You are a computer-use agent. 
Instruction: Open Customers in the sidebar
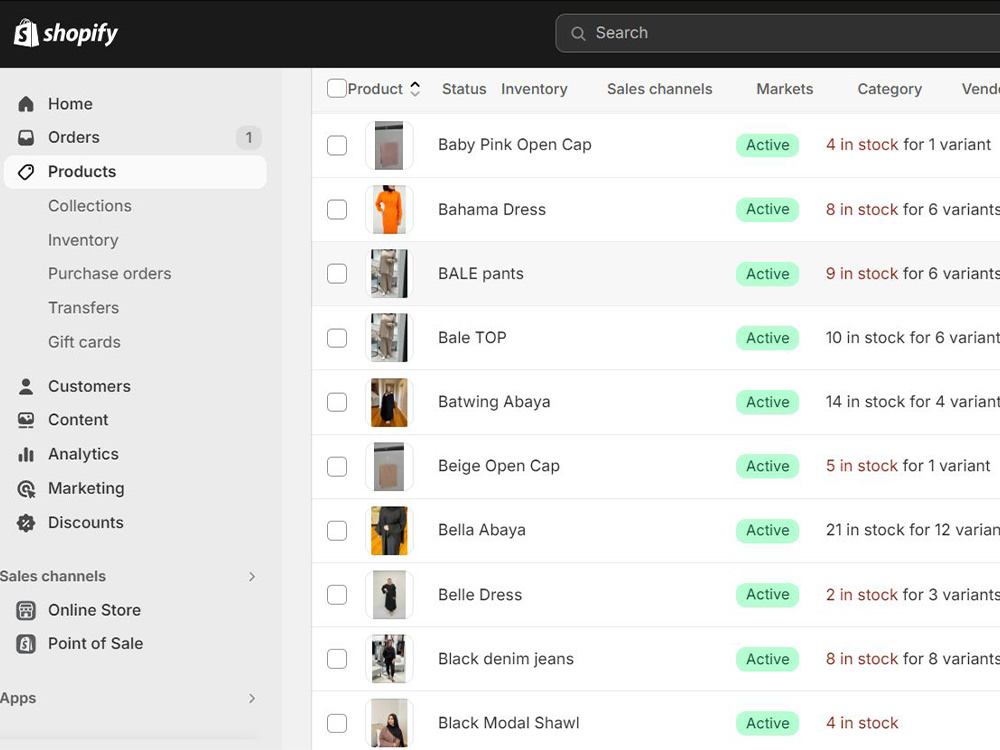(89, 386)
